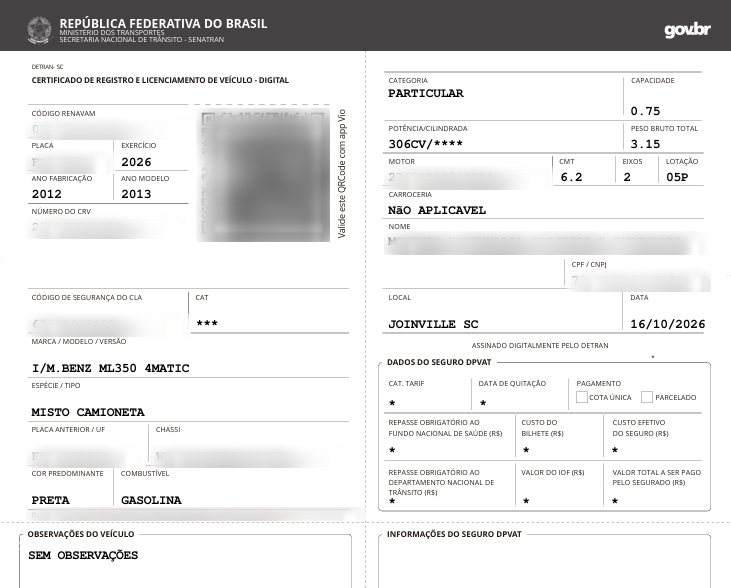Click the data value 16/10/2026
The image size is (731, 588).
[668, 324]
